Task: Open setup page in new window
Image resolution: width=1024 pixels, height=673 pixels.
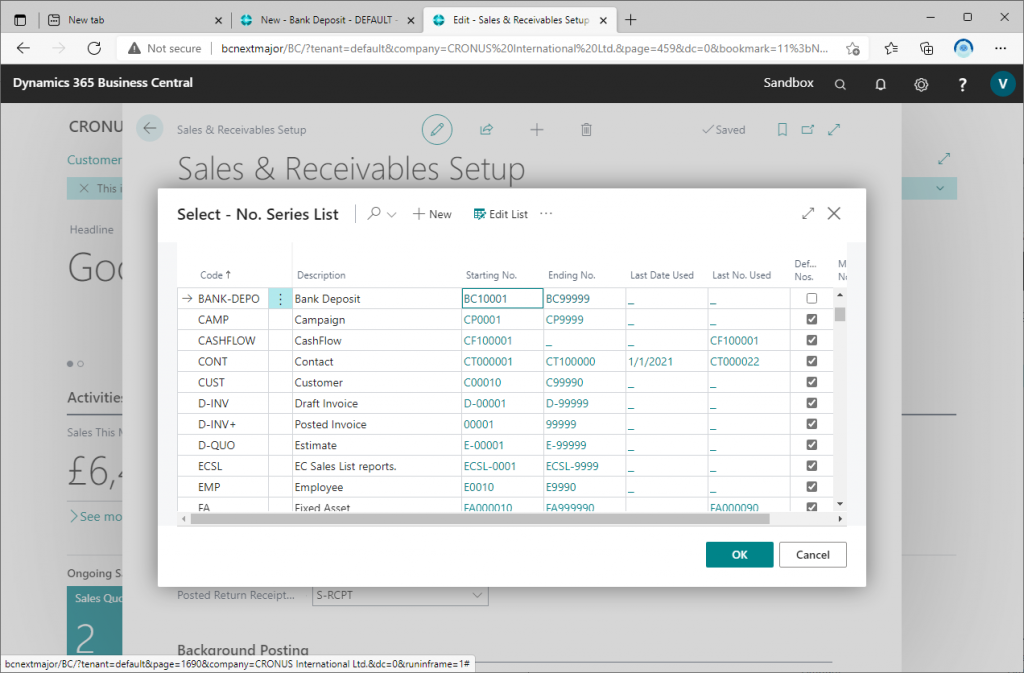Action: point(808,129)
